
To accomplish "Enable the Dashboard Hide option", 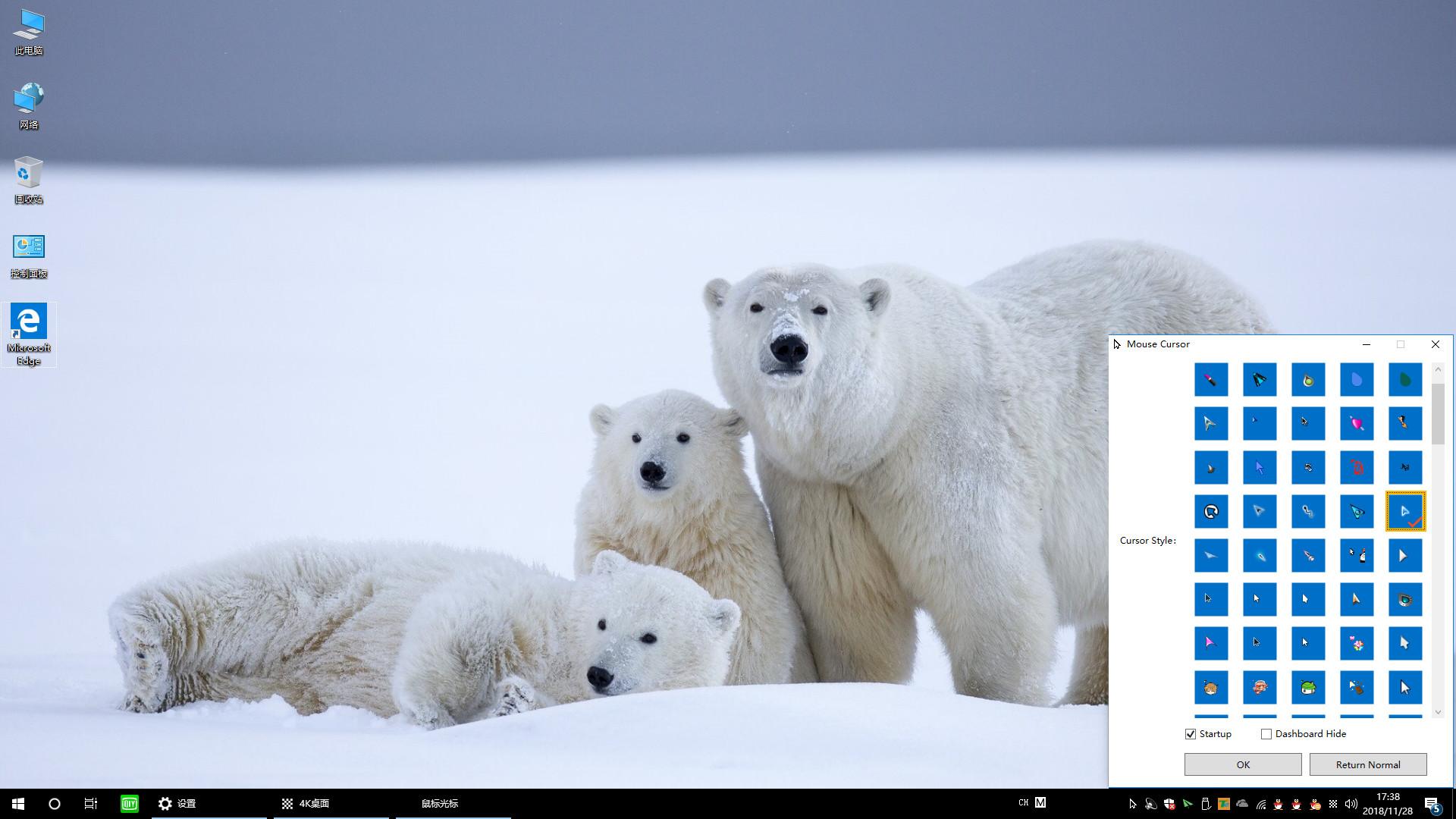I will [x=1266, y=733].
